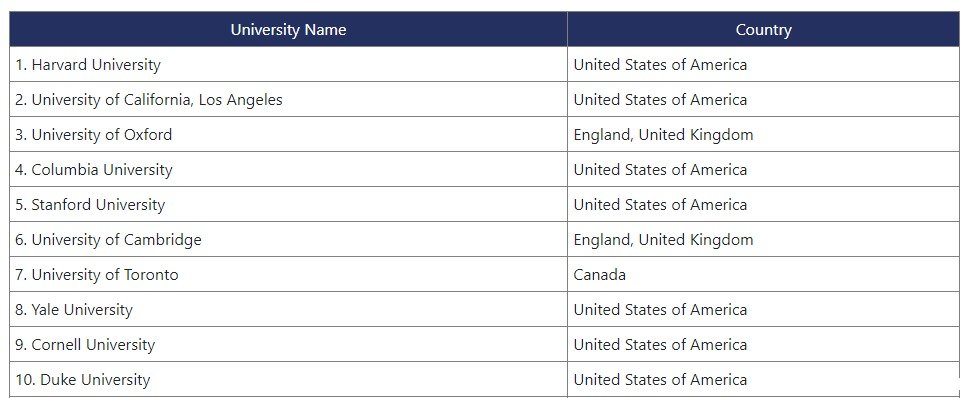The height and width of the screenshot is (398, 966).
Task: Click the Cornell University entry
Action: coord(288,344)
